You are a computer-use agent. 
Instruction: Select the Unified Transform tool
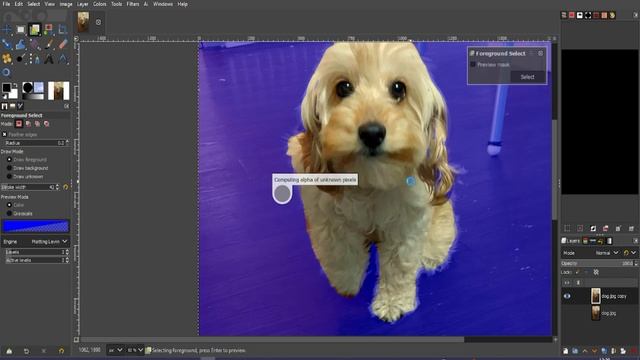[7, 44]
